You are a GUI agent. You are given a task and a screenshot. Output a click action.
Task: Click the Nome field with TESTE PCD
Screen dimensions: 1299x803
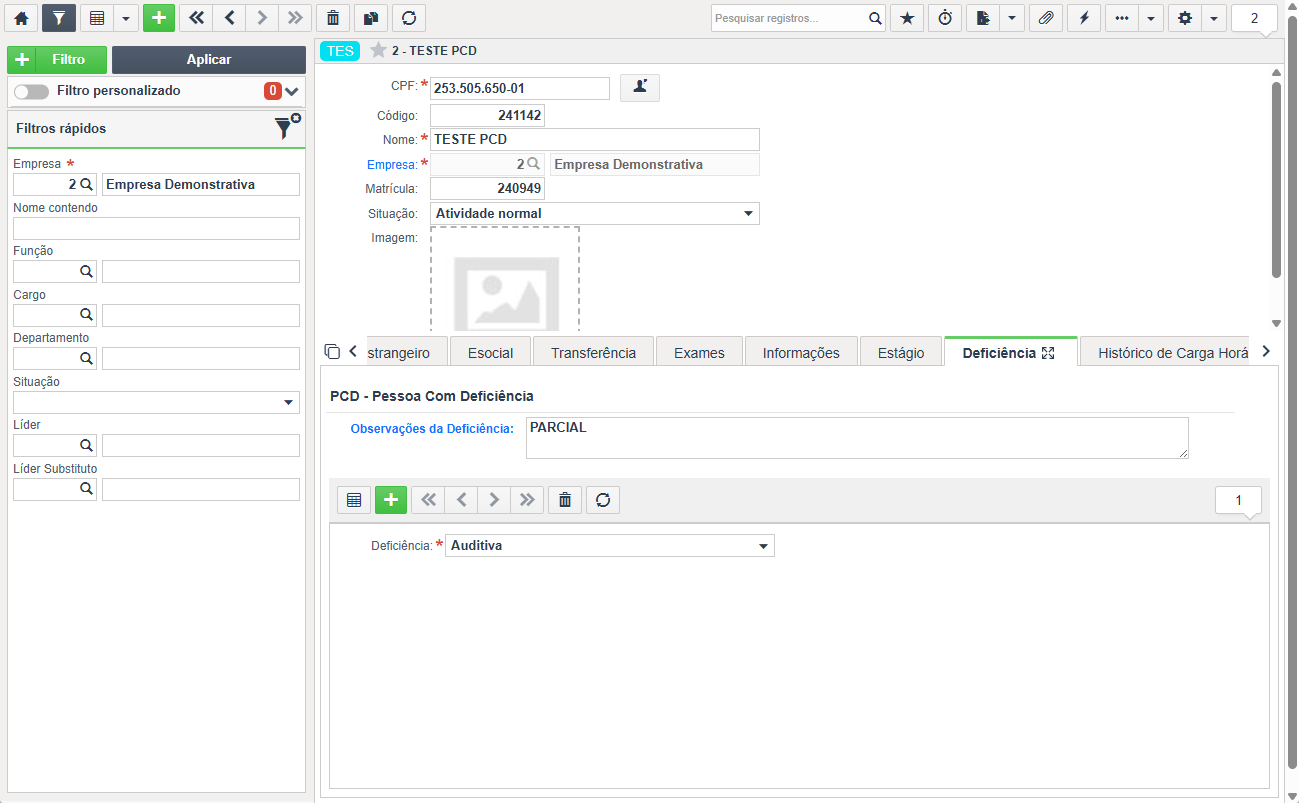click(595, 139)
